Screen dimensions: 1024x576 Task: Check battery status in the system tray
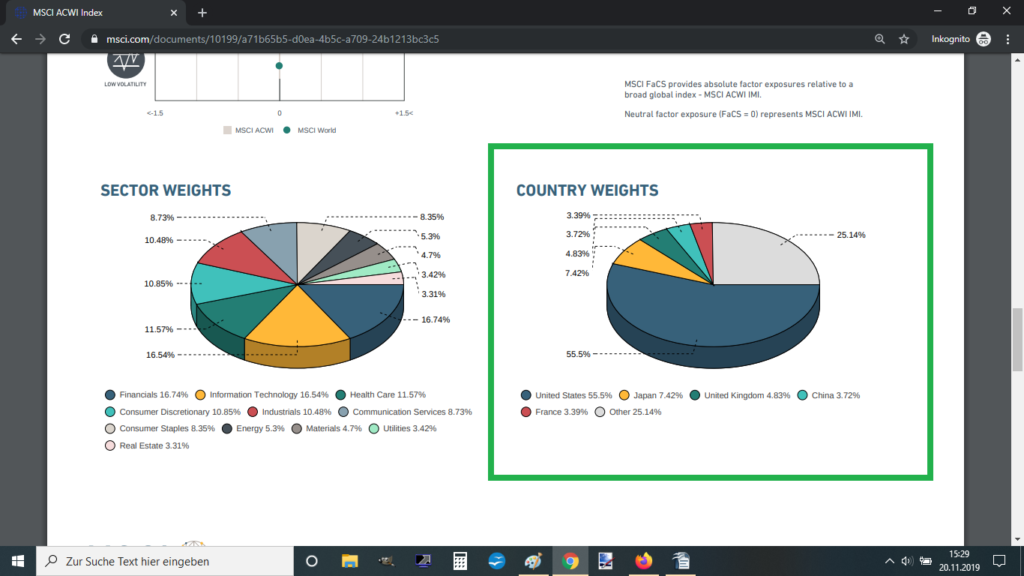(x=925, y=561)
